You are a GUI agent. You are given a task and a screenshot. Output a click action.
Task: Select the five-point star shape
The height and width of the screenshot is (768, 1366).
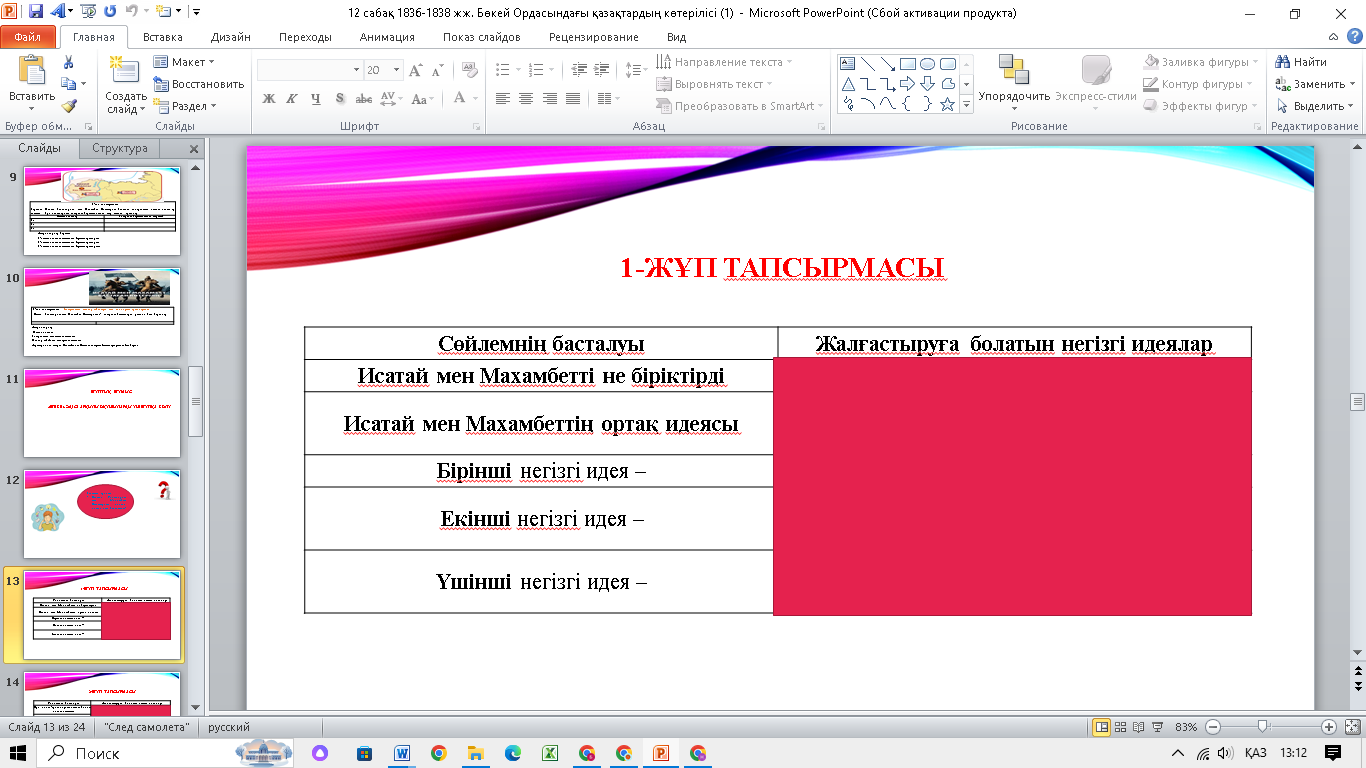point(948,104)
